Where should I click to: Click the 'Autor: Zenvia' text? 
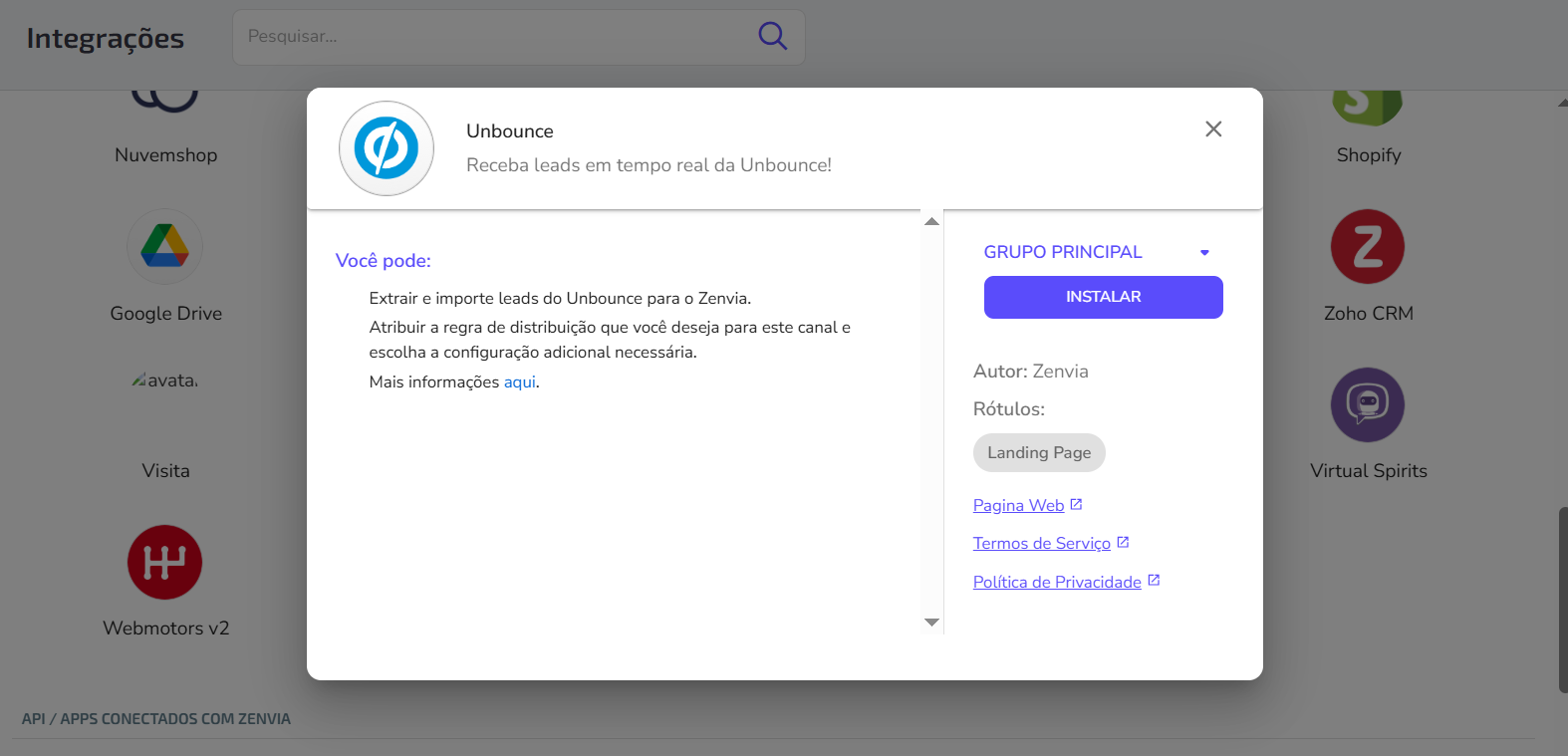1031,372
